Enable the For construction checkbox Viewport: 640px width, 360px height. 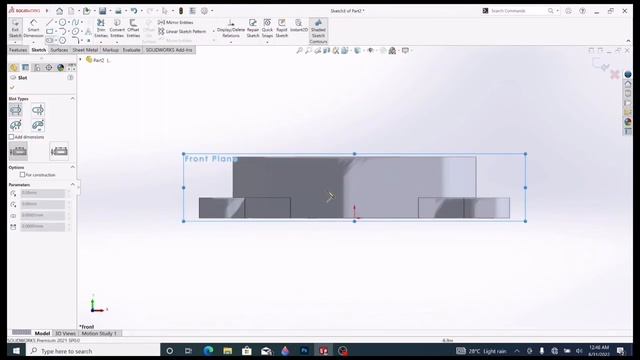click(x=22, y=175)
